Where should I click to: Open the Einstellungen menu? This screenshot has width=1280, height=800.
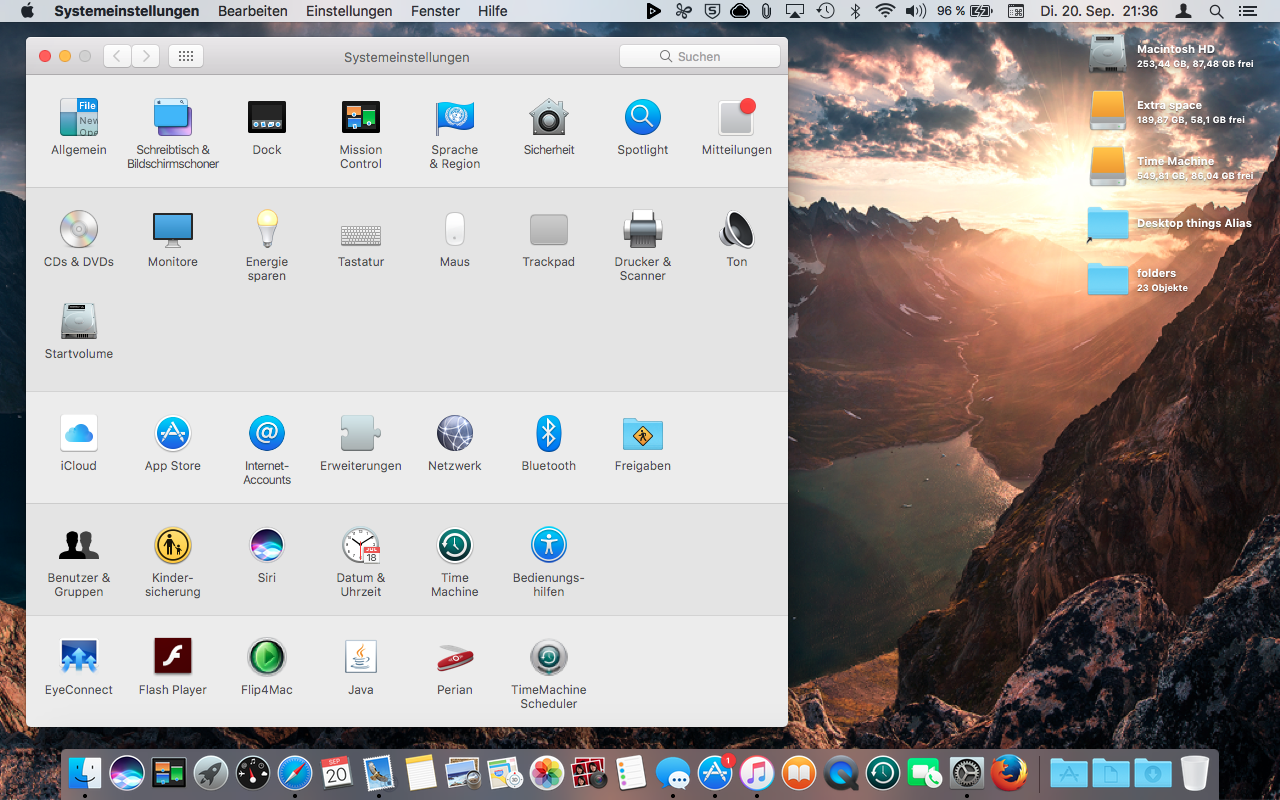coord(349,11)
